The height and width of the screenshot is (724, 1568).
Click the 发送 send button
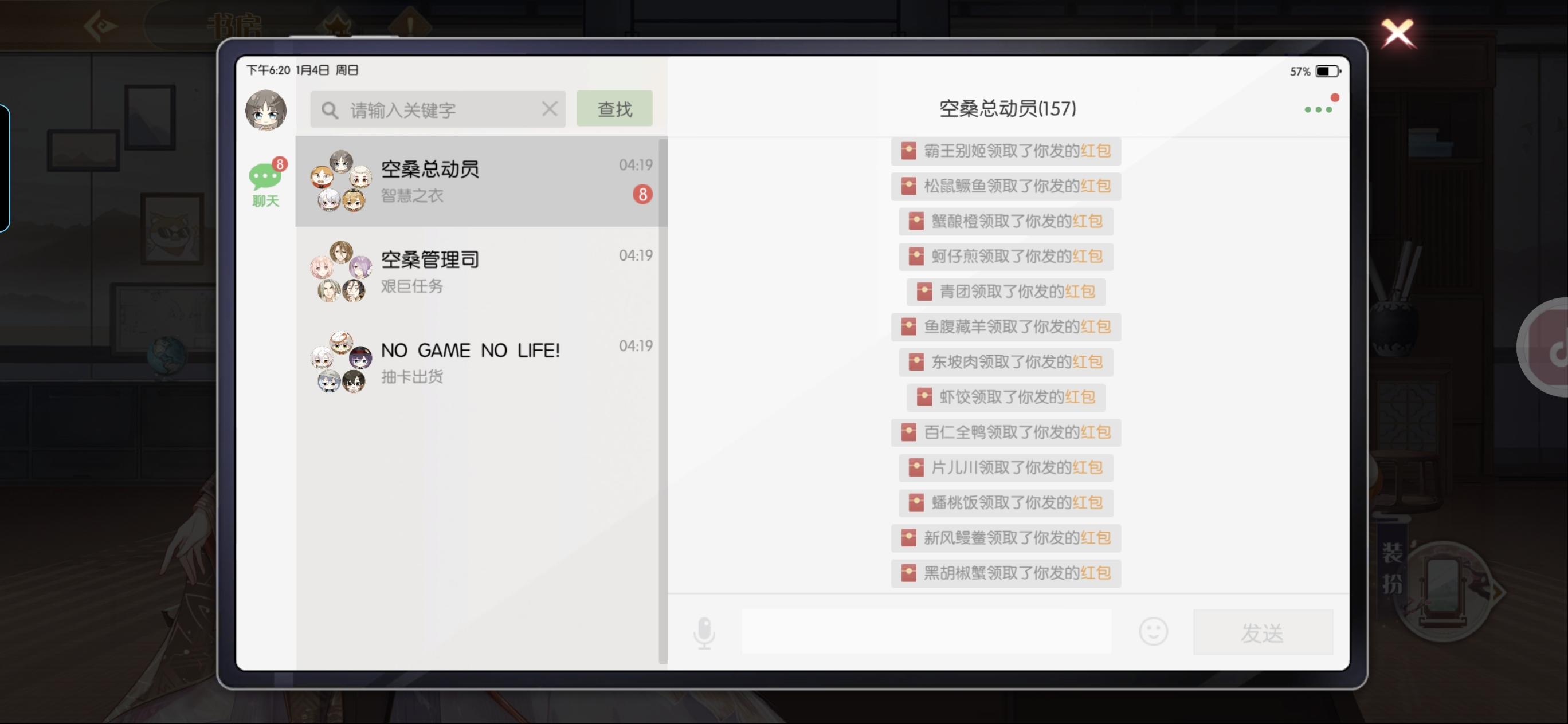click(1263, 633)
